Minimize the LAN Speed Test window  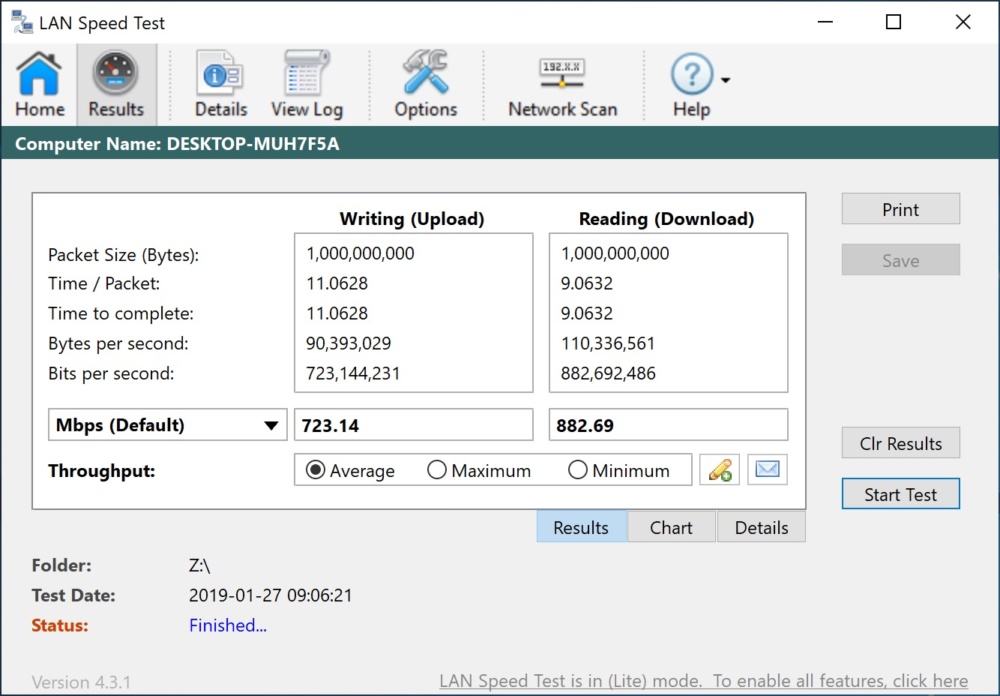[x=825, y=22]
